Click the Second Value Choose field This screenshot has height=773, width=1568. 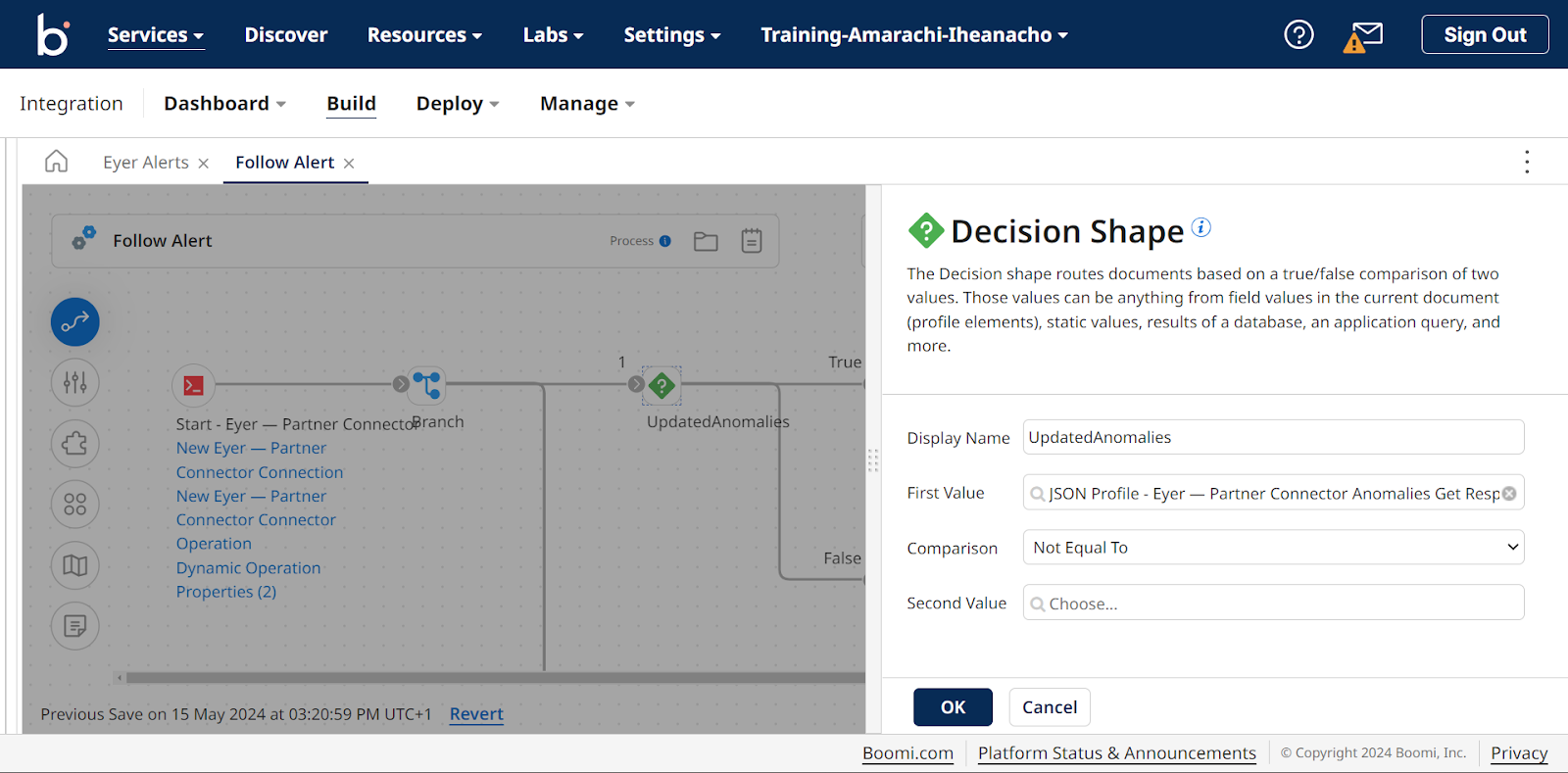(x=1273, y=603)
